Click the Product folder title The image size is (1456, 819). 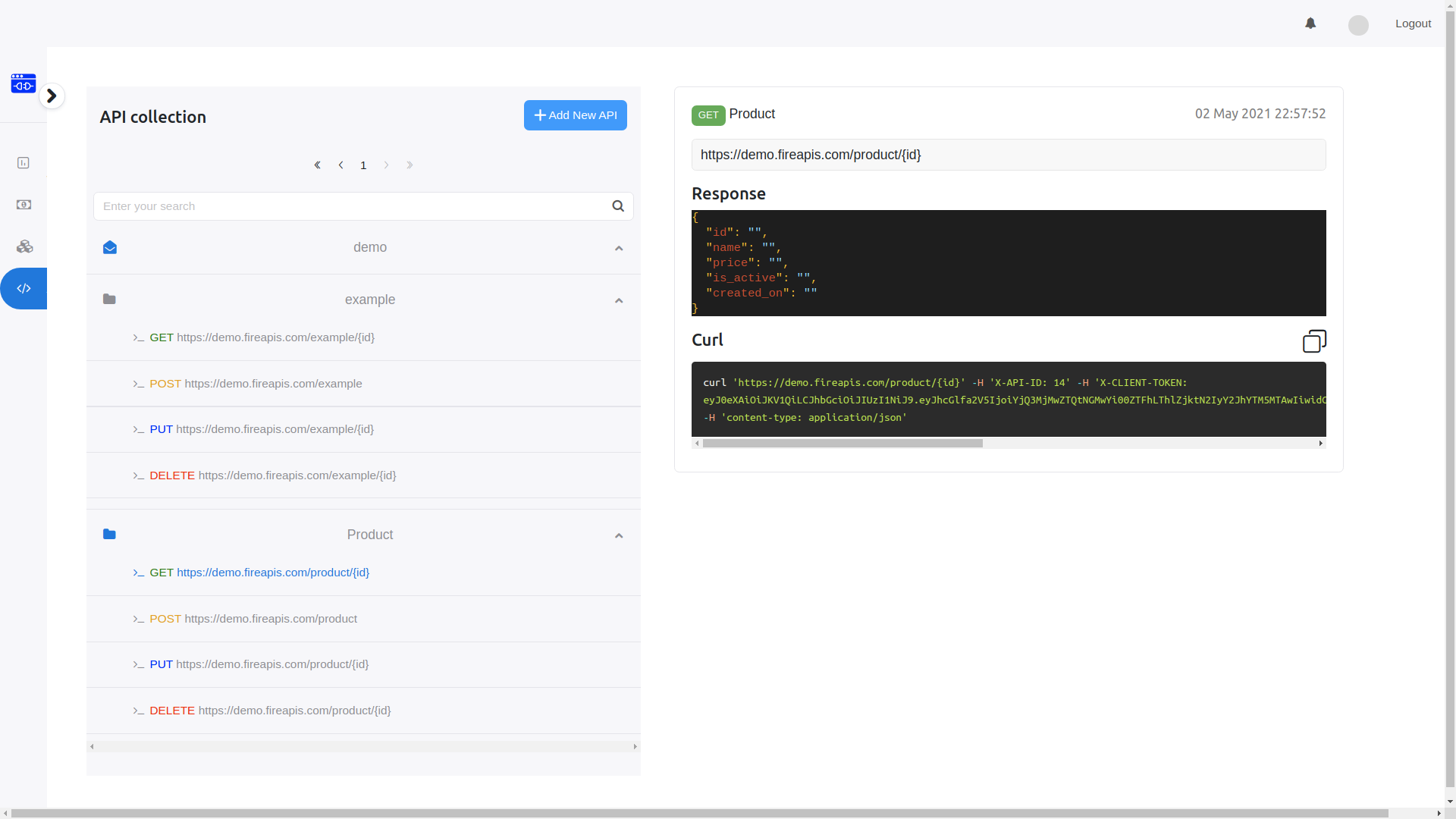coord(370,535)
